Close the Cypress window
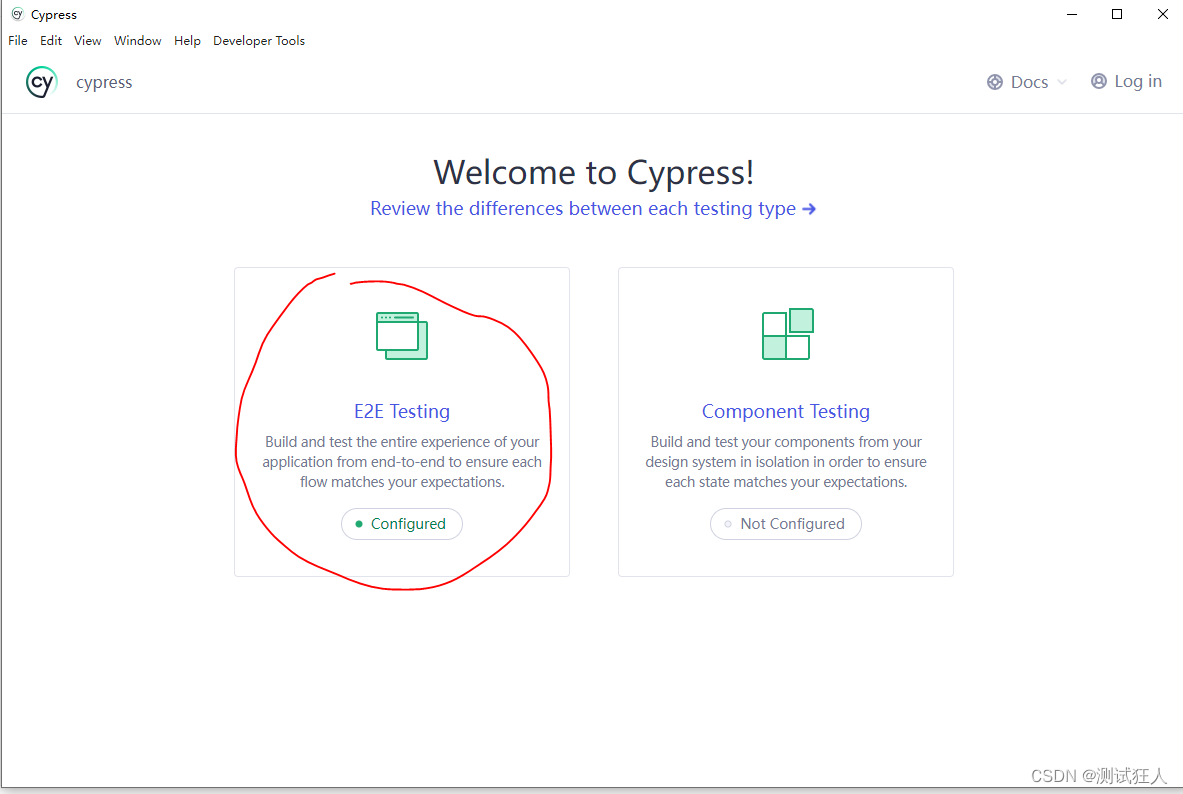The height and width of the screenshot is (794, 1183). 1163,14
